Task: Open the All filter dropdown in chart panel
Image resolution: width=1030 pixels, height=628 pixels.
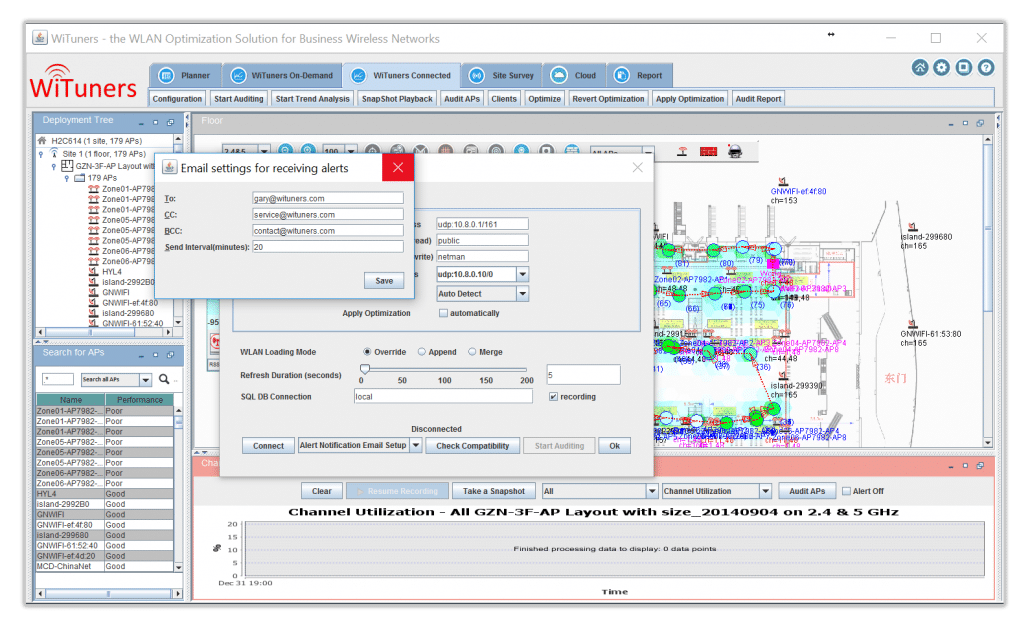Action: [652, 491]
